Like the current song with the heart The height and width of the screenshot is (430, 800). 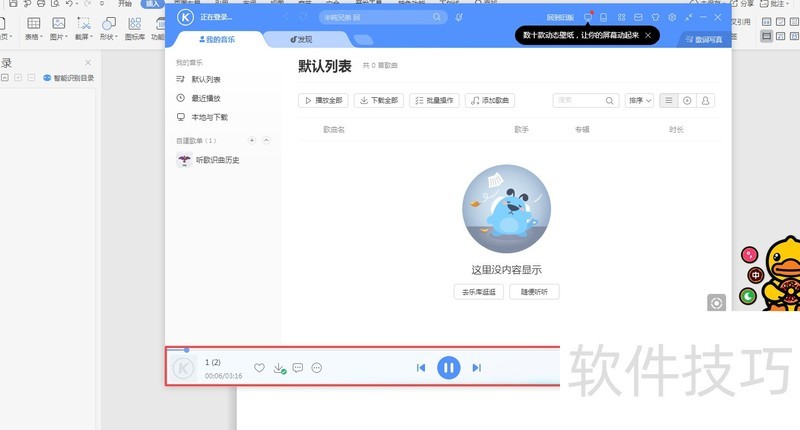pyautogui.click(x=259, y=368)
